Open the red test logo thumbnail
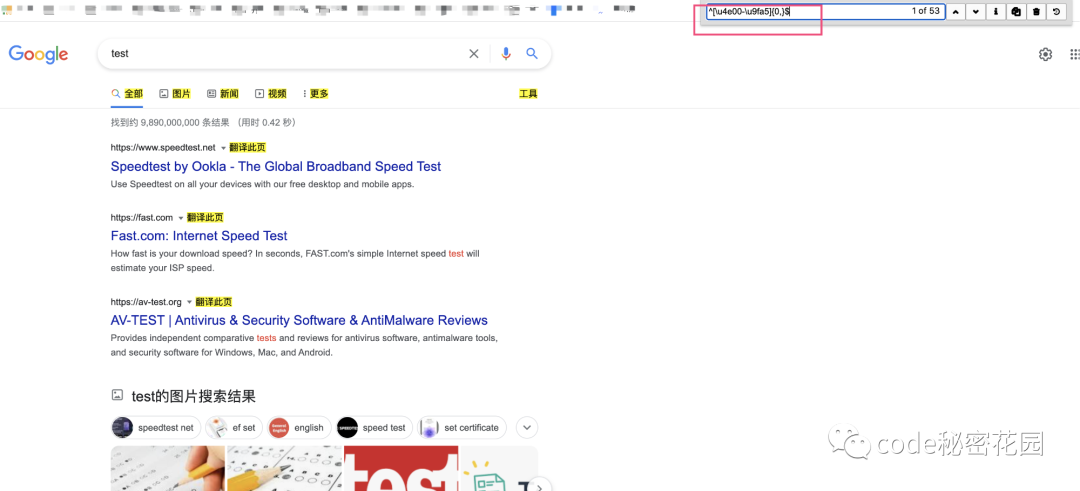This screenshot has height=491, width=1080. click(x=401, y=468)
